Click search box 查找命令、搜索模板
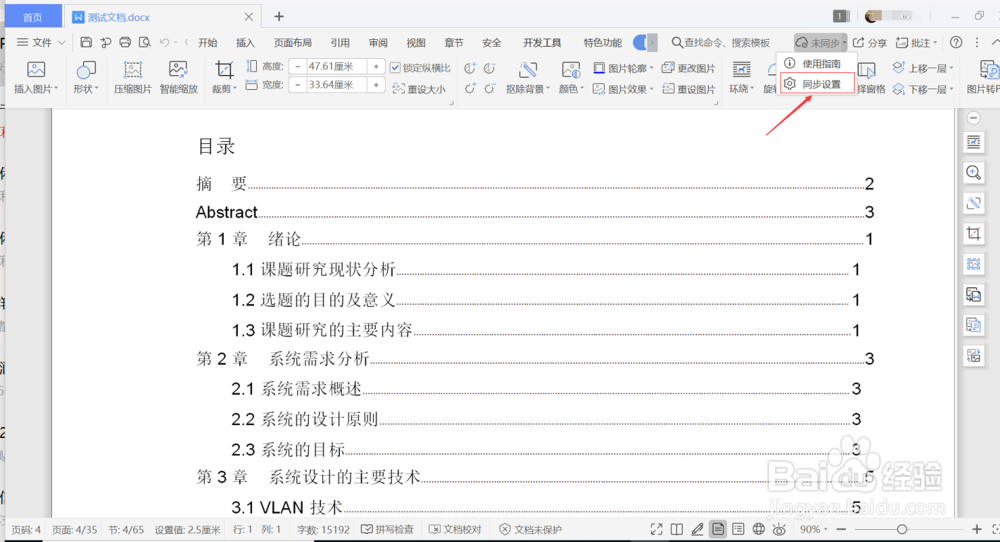Image resolution: width=1000 pixels, height=542 pixels. [x=721, y=43]
